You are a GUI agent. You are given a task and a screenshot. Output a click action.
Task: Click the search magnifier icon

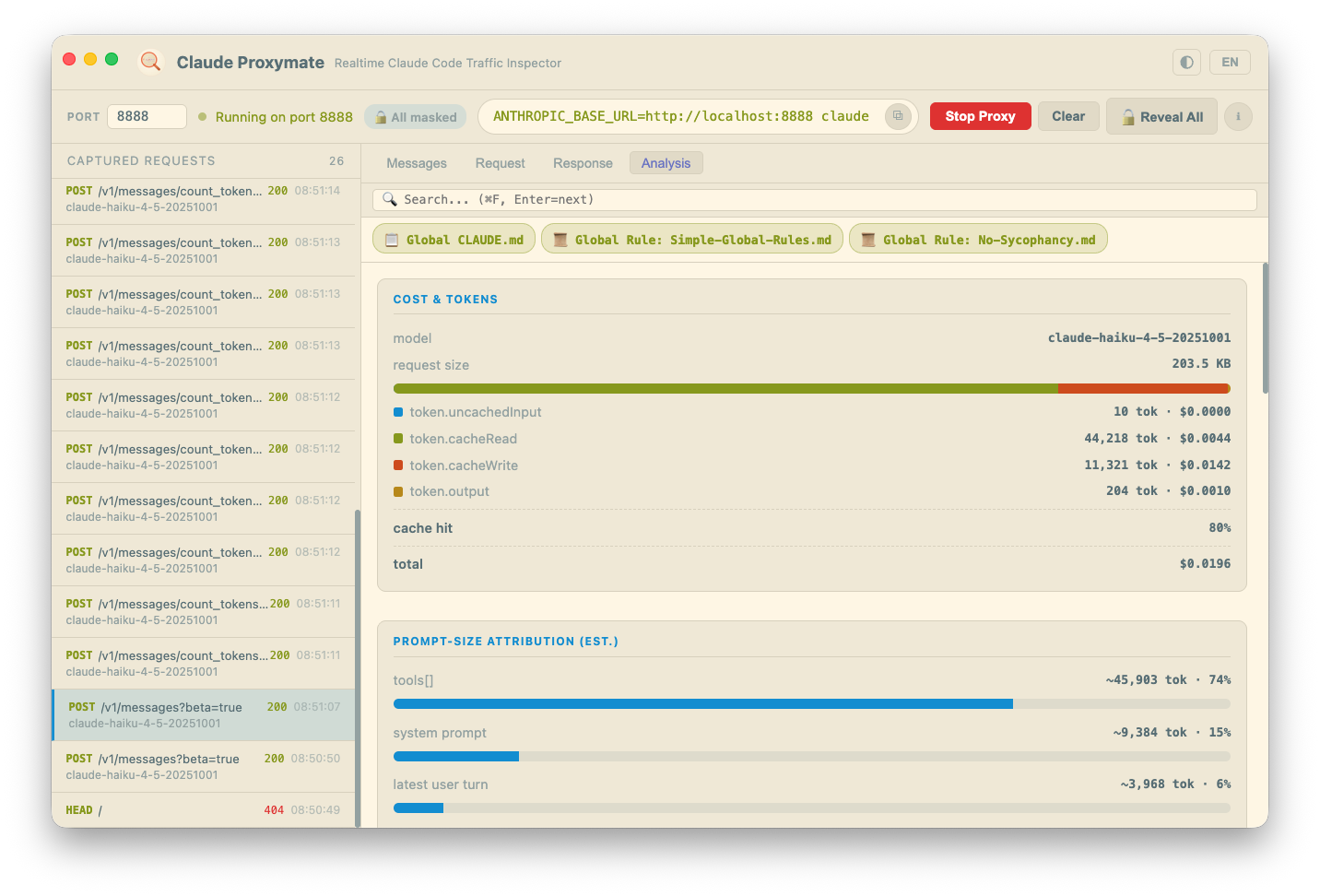(389, 199)
